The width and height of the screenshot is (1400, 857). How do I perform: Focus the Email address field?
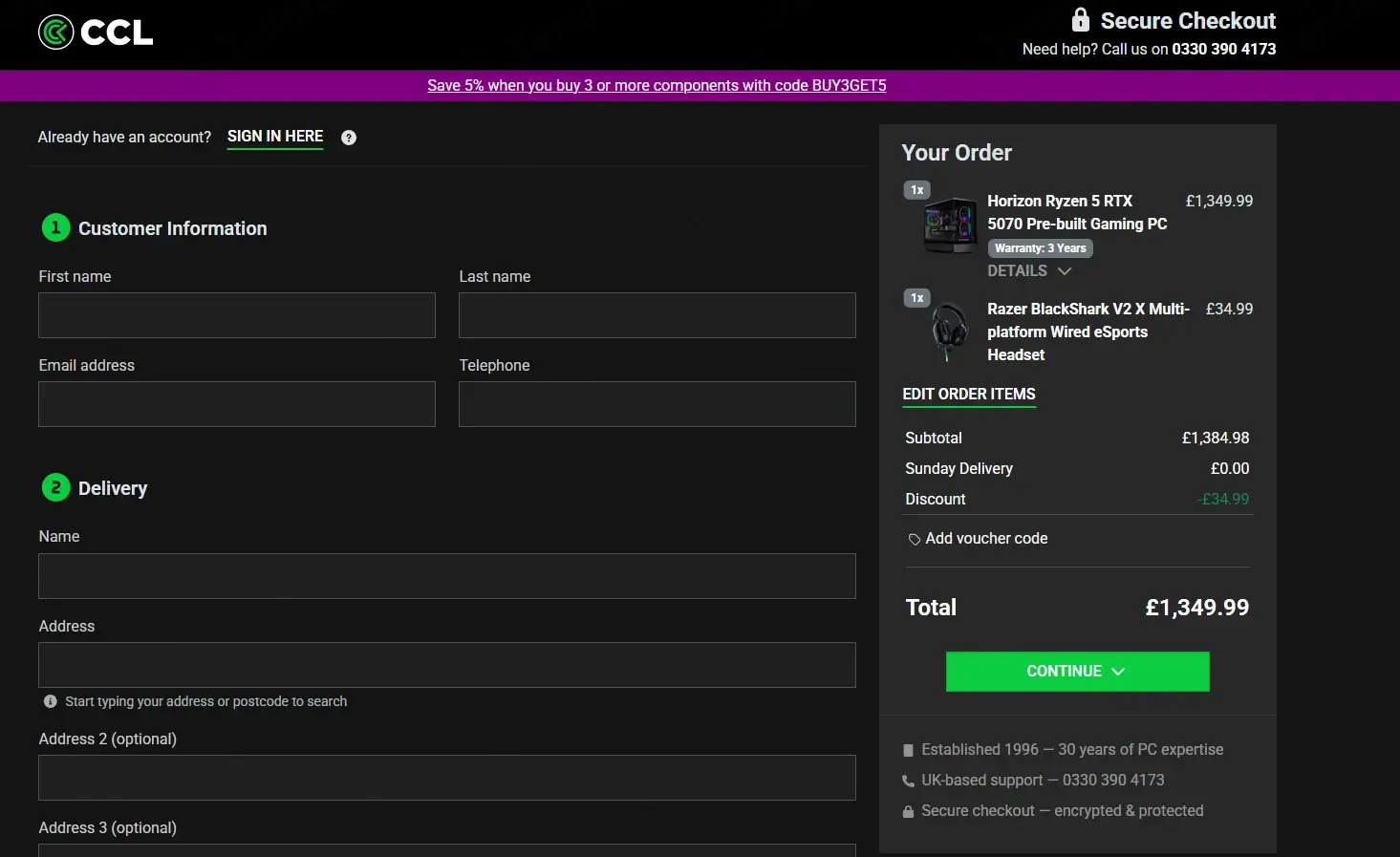pos(237,404)
